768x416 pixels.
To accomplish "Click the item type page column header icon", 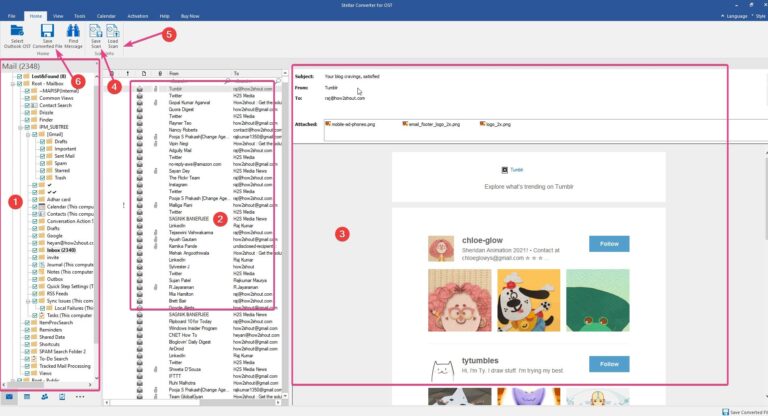I will click(x=144, y=73).
